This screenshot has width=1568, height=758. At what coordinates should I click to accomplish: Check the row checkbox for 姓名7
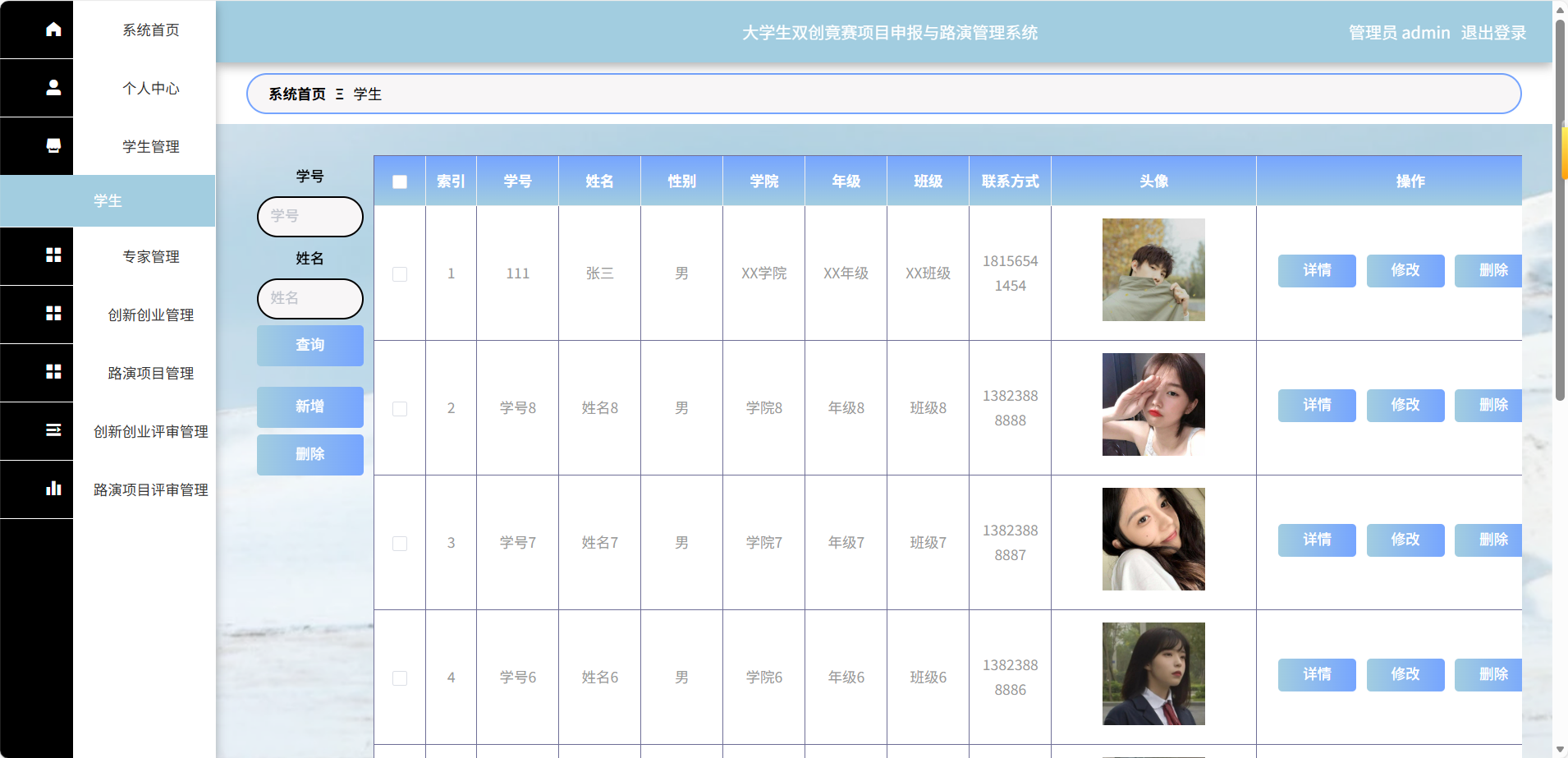point(400,544)
